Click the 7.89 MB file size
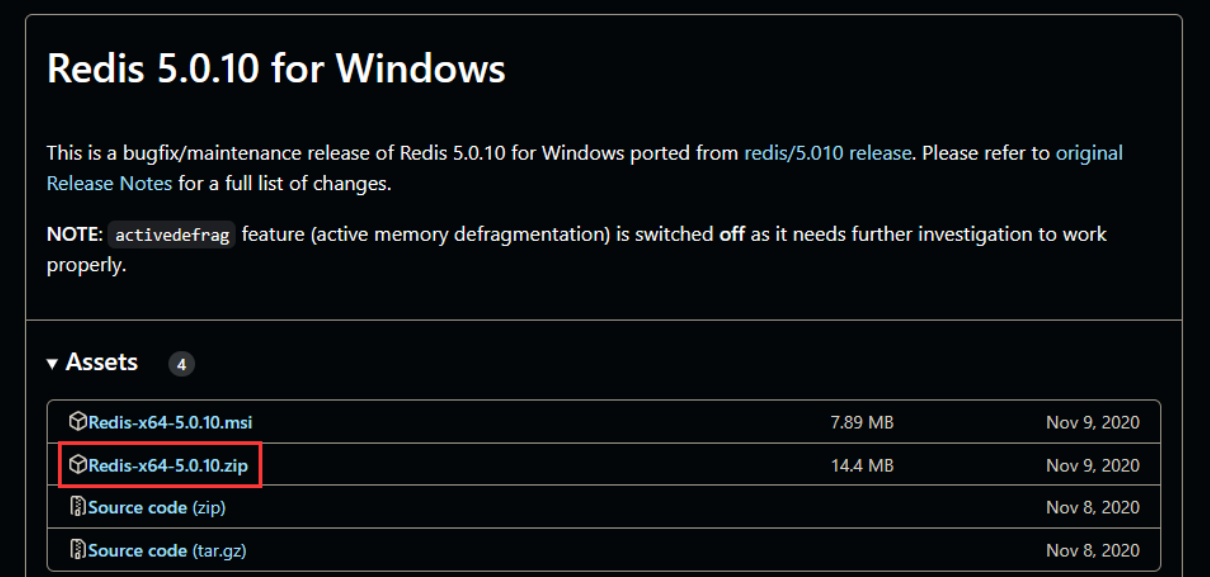Image resolution: width=1210 pixels, height=577 pixels. coord(862,422)
